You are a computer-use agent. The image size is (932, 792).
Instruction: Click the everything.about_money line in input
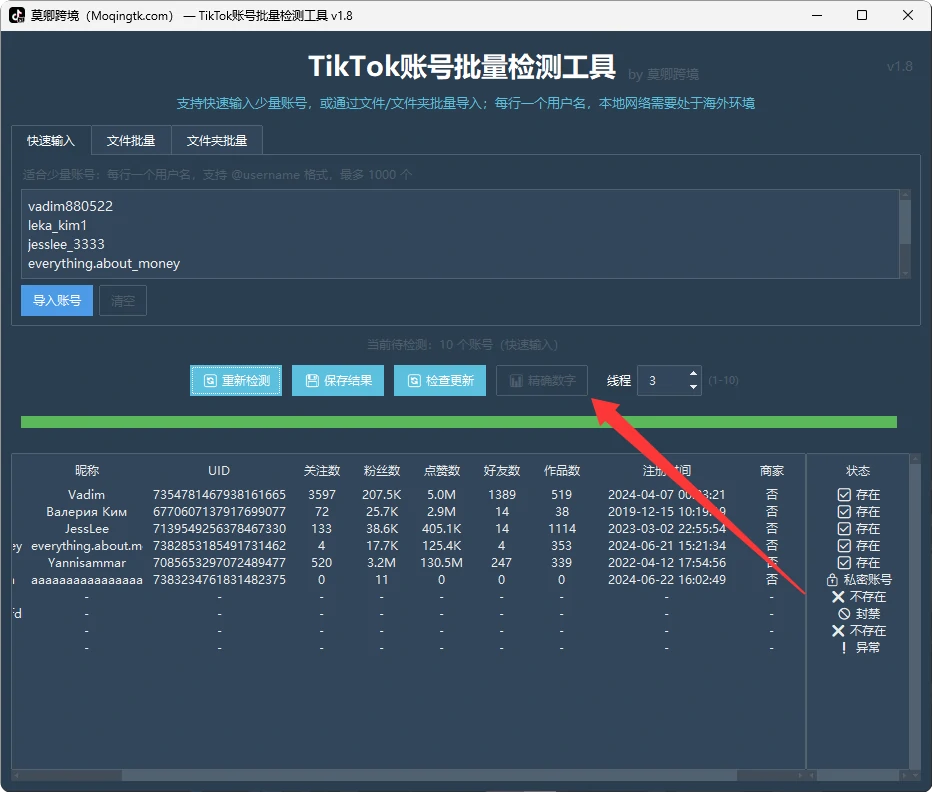tap(104, 263)
